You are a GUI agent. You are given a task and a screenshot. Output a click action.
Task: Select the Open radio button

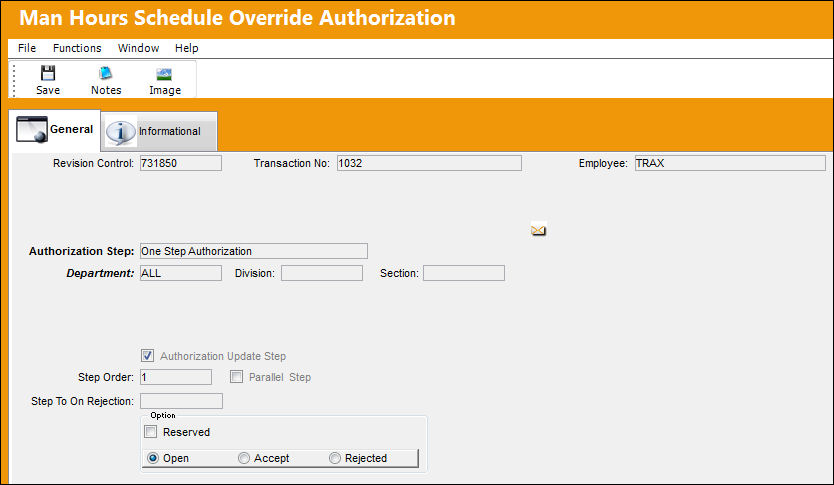coord(153,458)
